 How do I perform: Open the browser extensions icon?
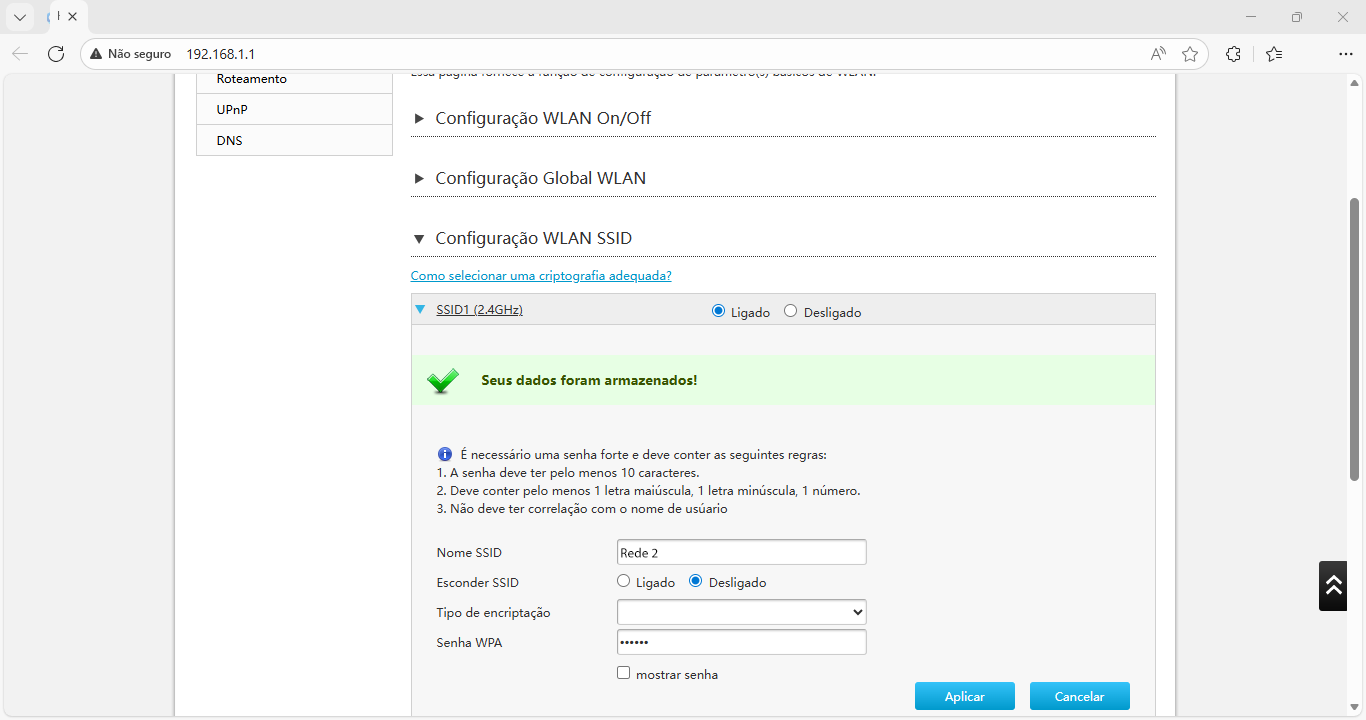[1233, 54]
